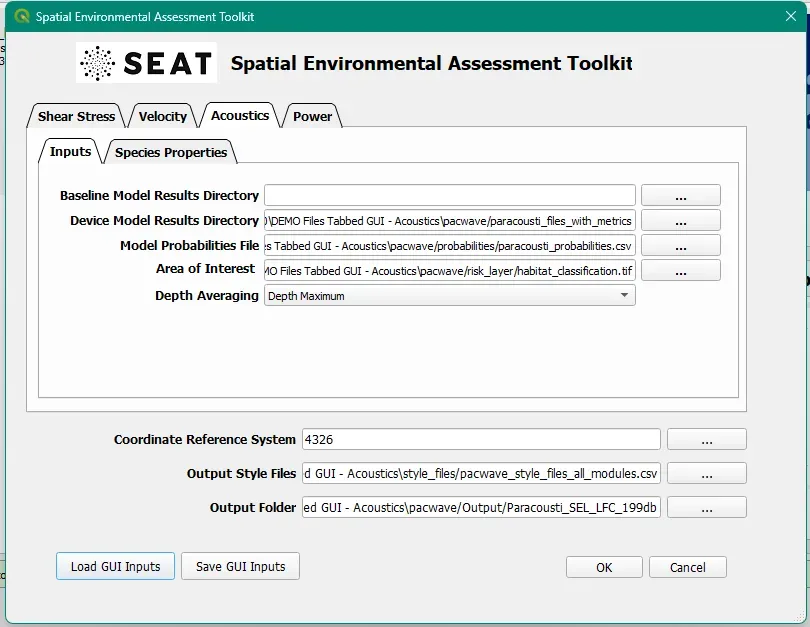This screenshot has height=627, width=810.
Task: Confirm with the OK button
Action: point(604,567)
